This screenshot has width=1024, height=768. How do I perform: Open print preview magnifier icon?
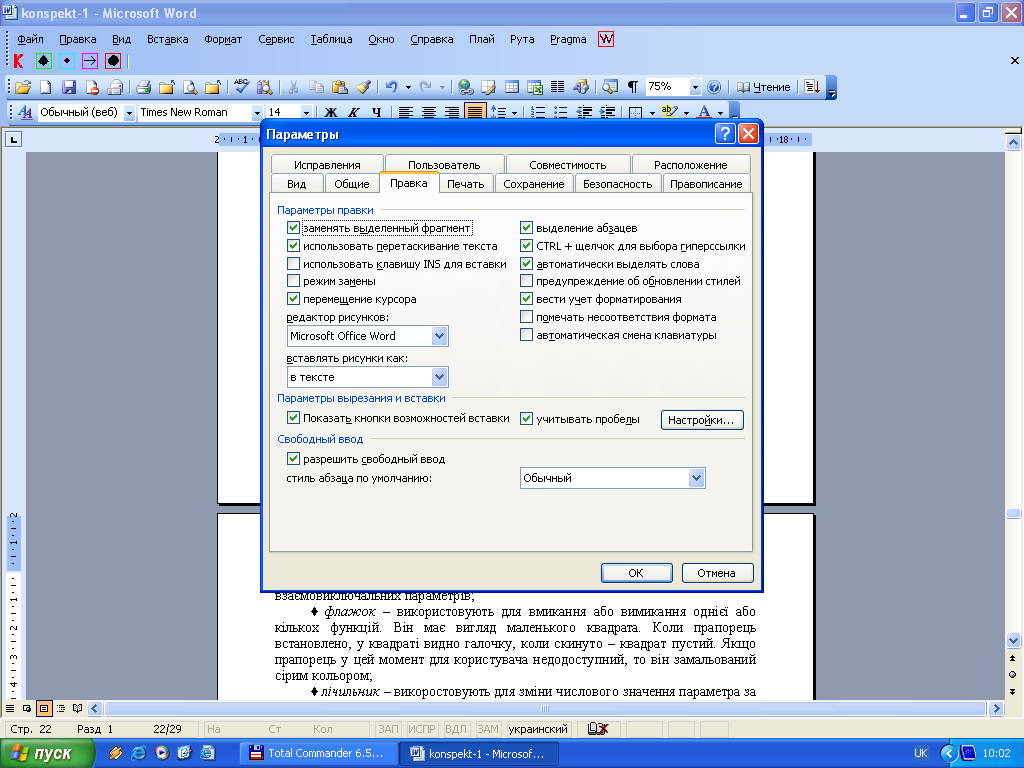click(189, 87)
